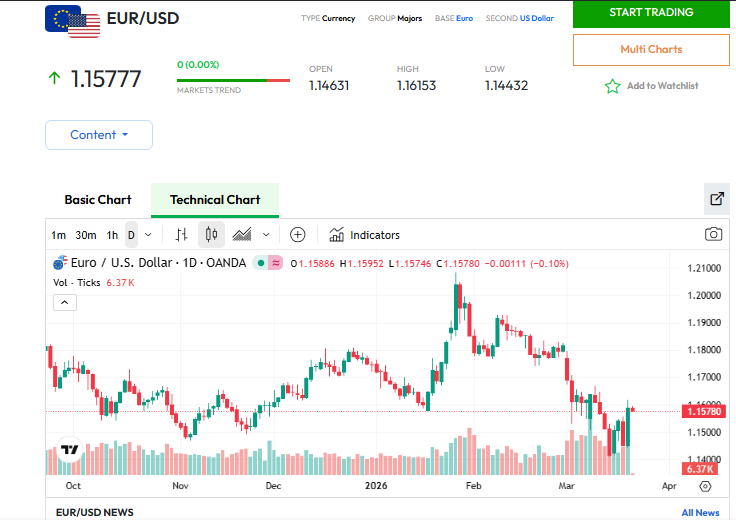
Task: Select the candlestick chart style icon
Action: coord(211,235)
